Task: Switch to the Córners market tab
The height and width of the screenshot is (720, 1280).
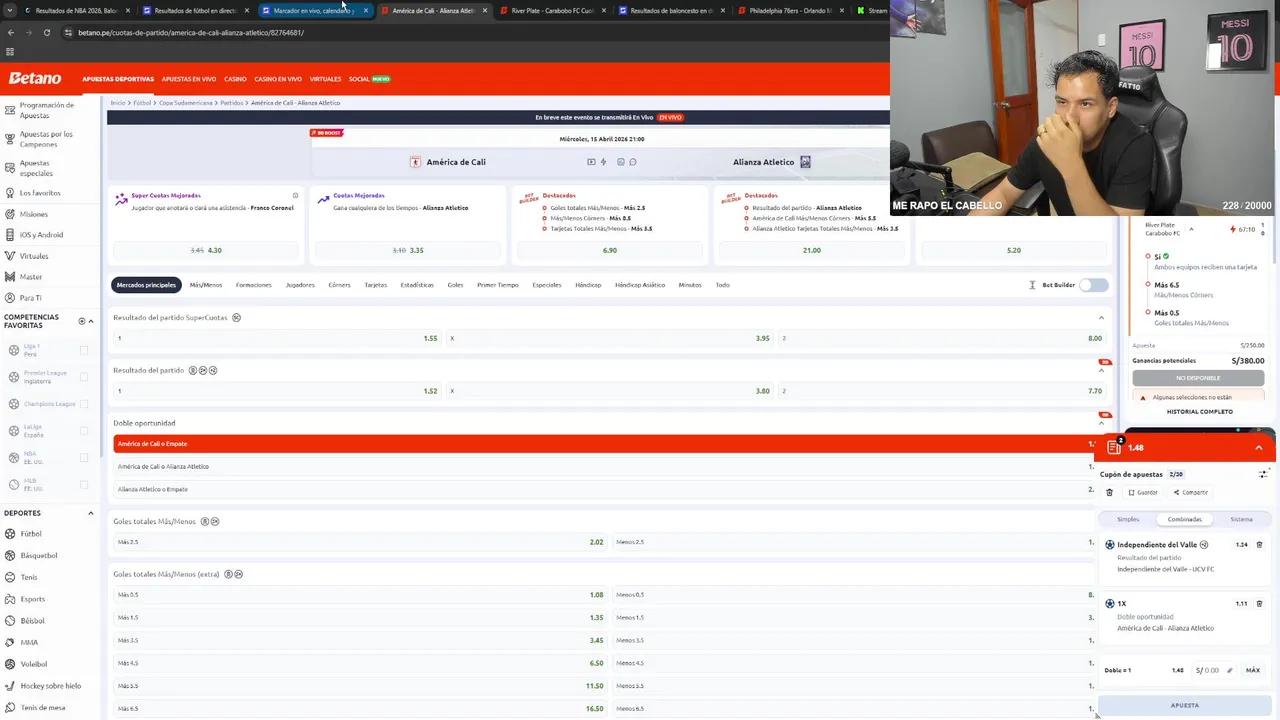Action: [x=339, y=285]
